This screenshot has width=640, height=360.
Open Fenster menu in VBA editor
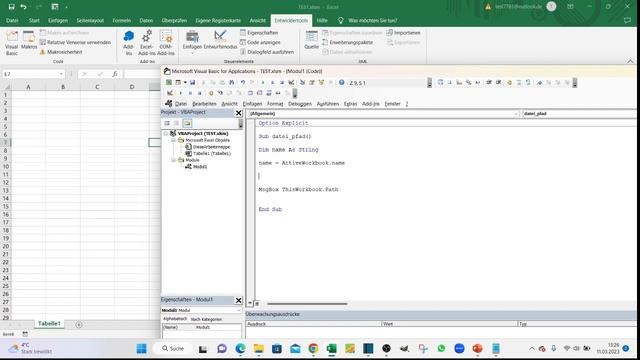click(392, 104)
